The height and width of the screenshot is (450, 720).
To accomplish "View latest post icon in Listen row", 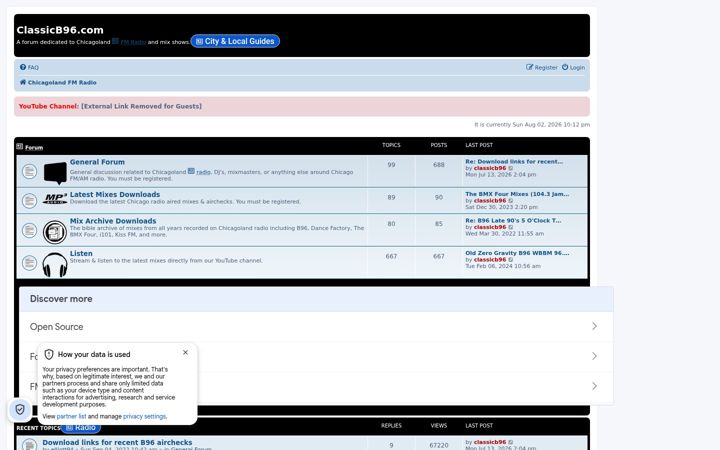I will pyautogui.click(x=511, y=260).
